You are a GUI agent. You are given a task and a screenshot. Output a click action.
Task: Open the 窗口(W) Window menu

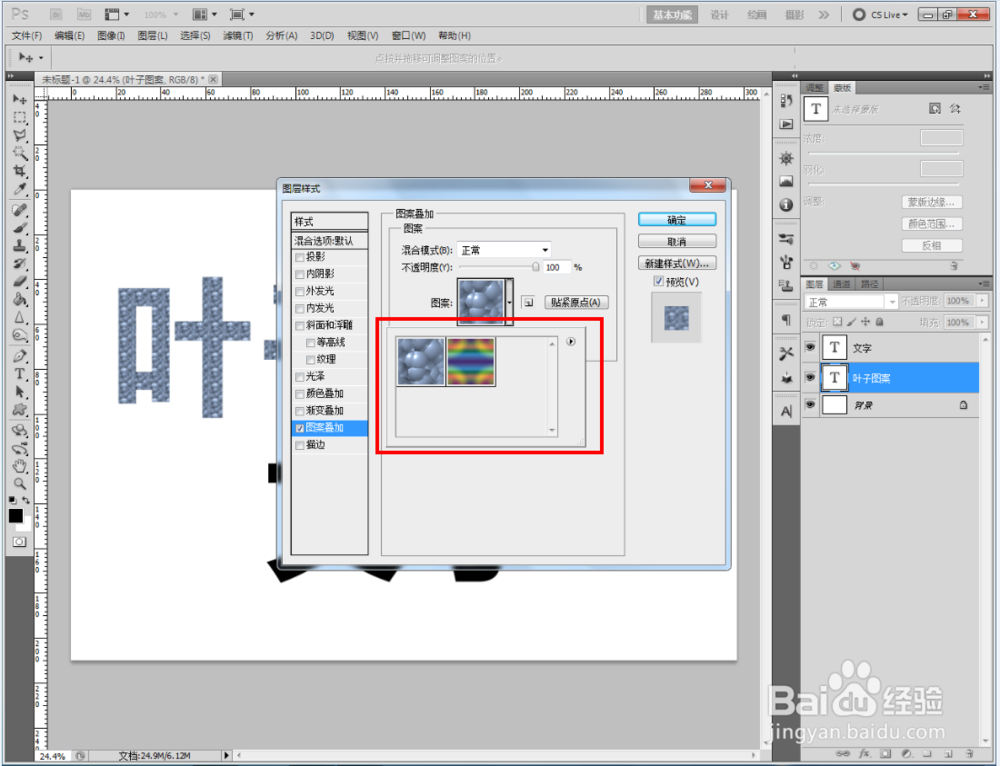tap(409, 36)
